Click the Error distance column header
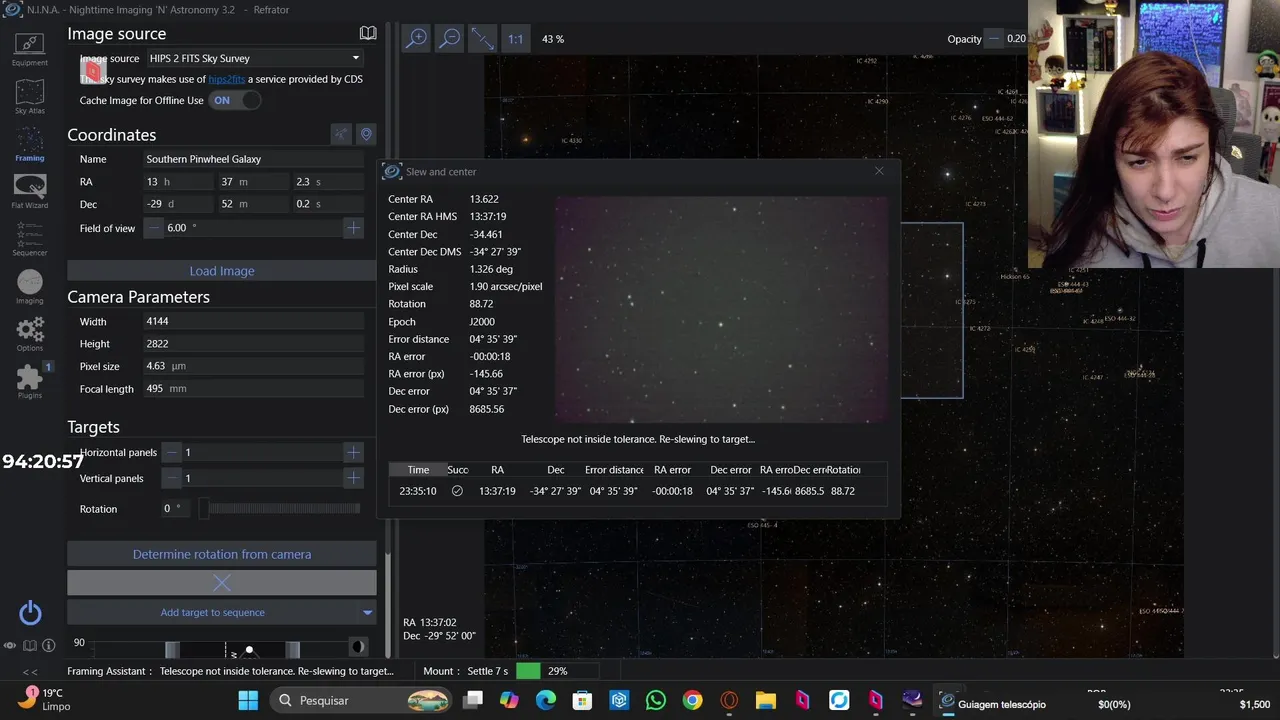Viewport: 1280px width, 720px height. tap(614, 470)
